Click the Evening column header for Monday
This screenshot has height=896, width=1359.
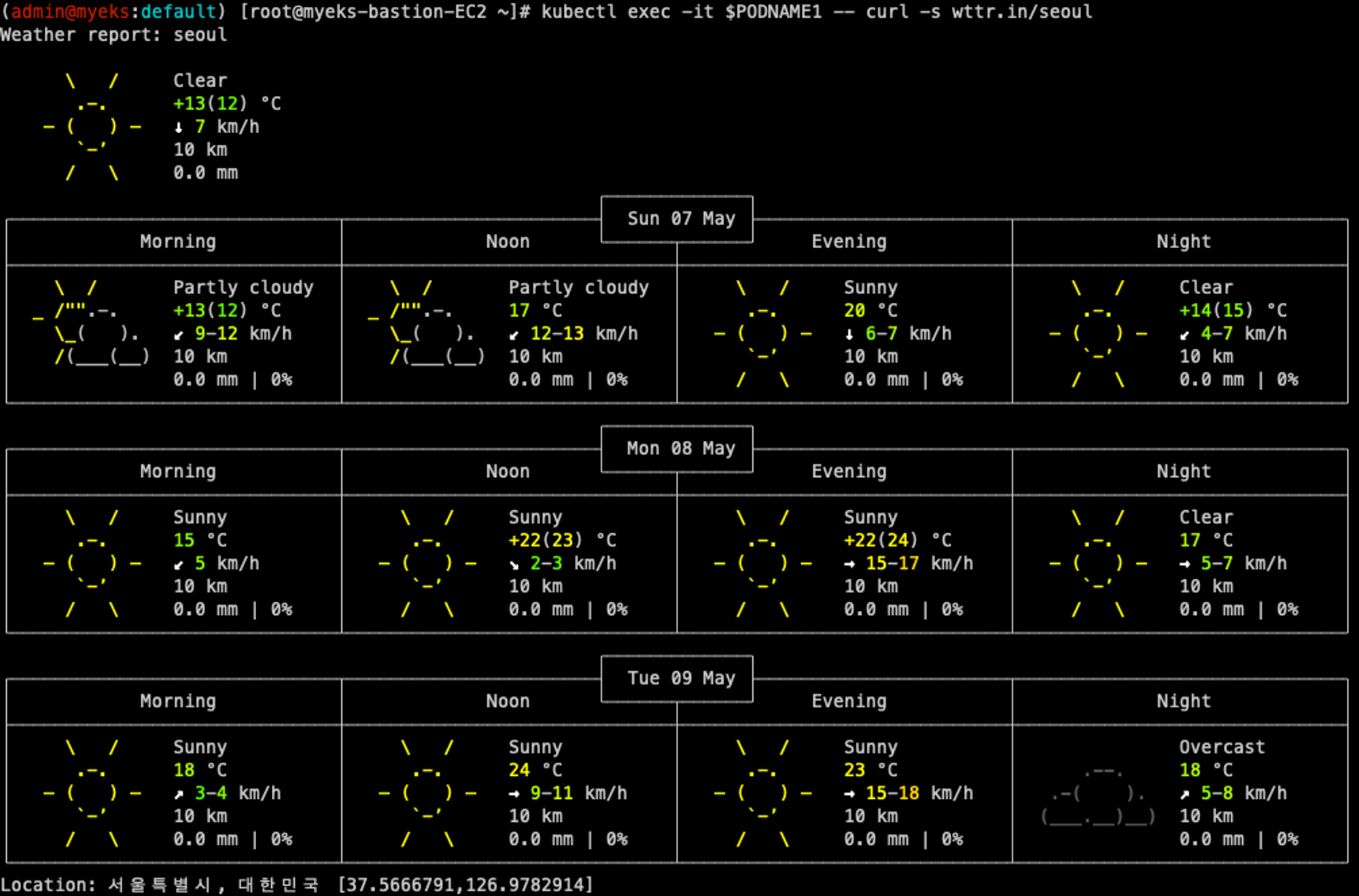tap(849, 471)
